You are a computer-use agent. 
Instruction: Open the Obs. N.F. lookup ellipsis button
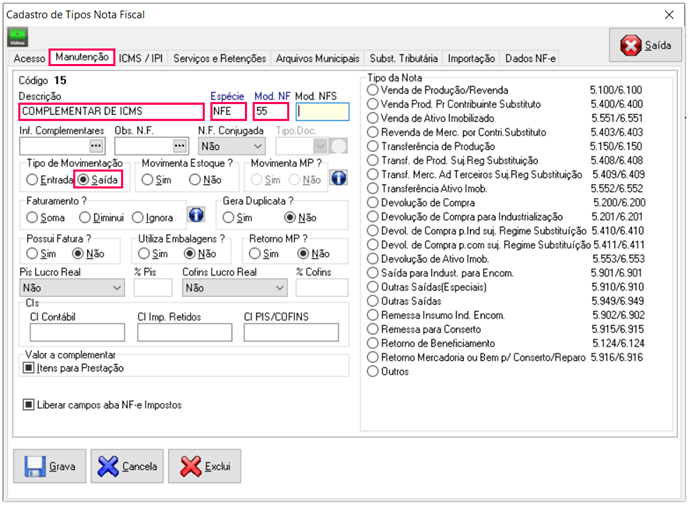181,146
